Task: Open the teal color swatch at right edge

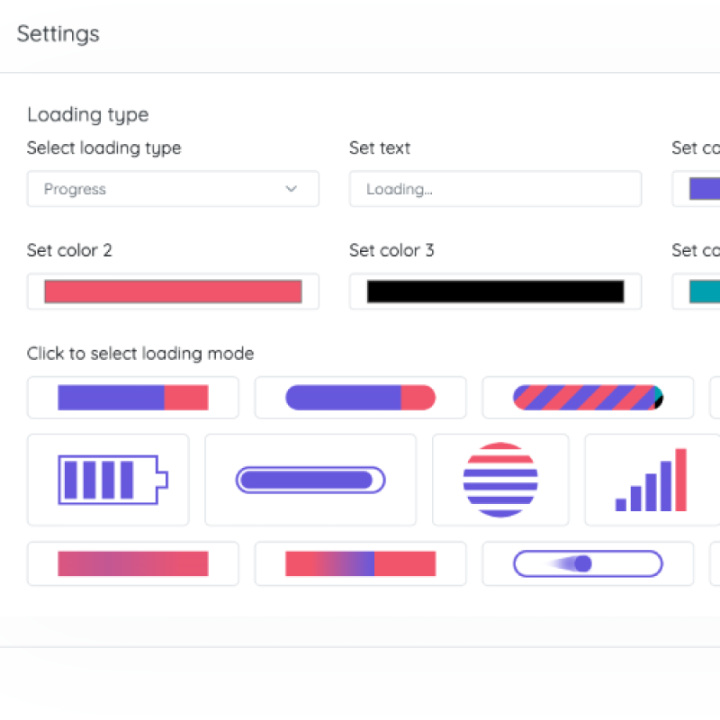Action: [705, 292]
